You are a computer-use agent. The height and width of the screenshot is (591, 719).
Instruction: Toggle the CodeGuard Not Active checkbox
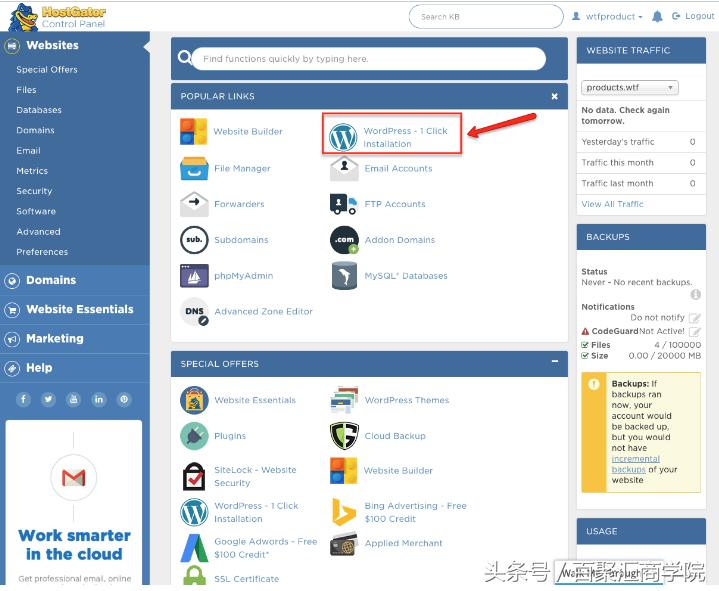point(695,331)
